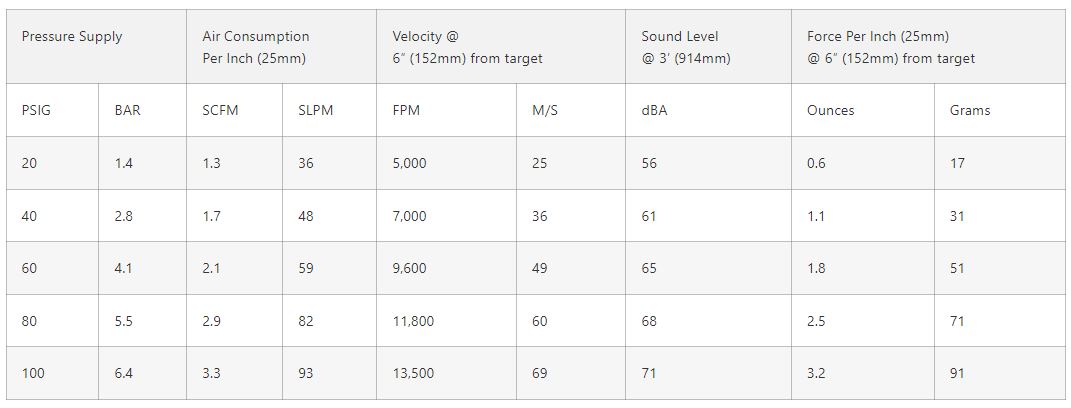
Task: Select the dBA column subheader
Action: point(654,110)
